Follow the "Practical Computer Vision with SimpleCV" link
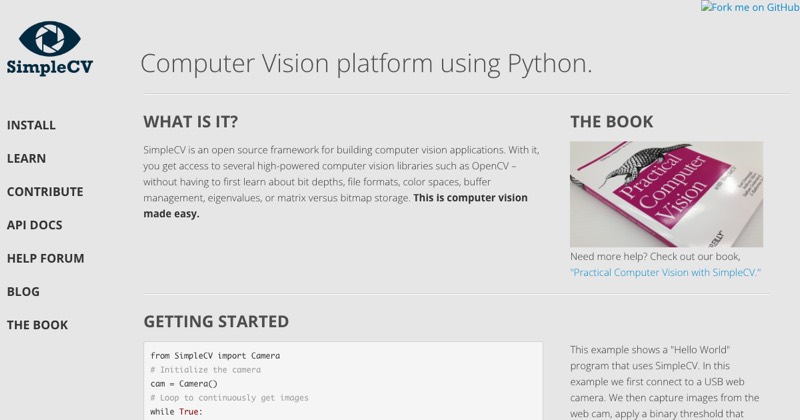This screenshot has width=800, height=420. click(x=665, y=273)
